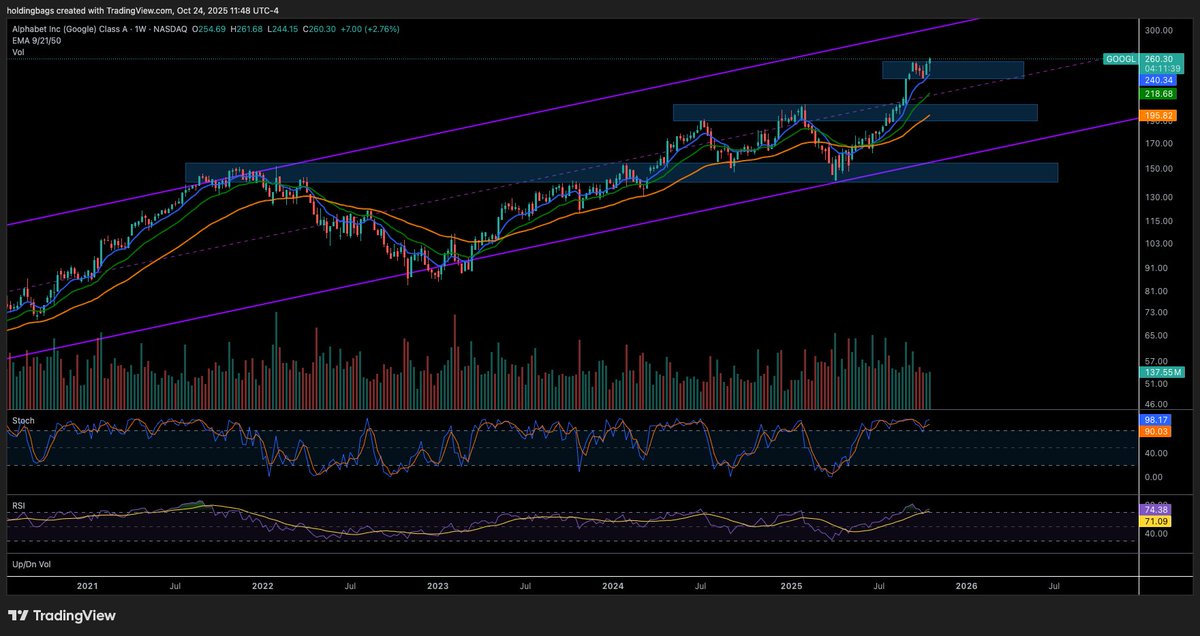
Task: Click the 81.00 price axis label
Action: [1158, 291]
